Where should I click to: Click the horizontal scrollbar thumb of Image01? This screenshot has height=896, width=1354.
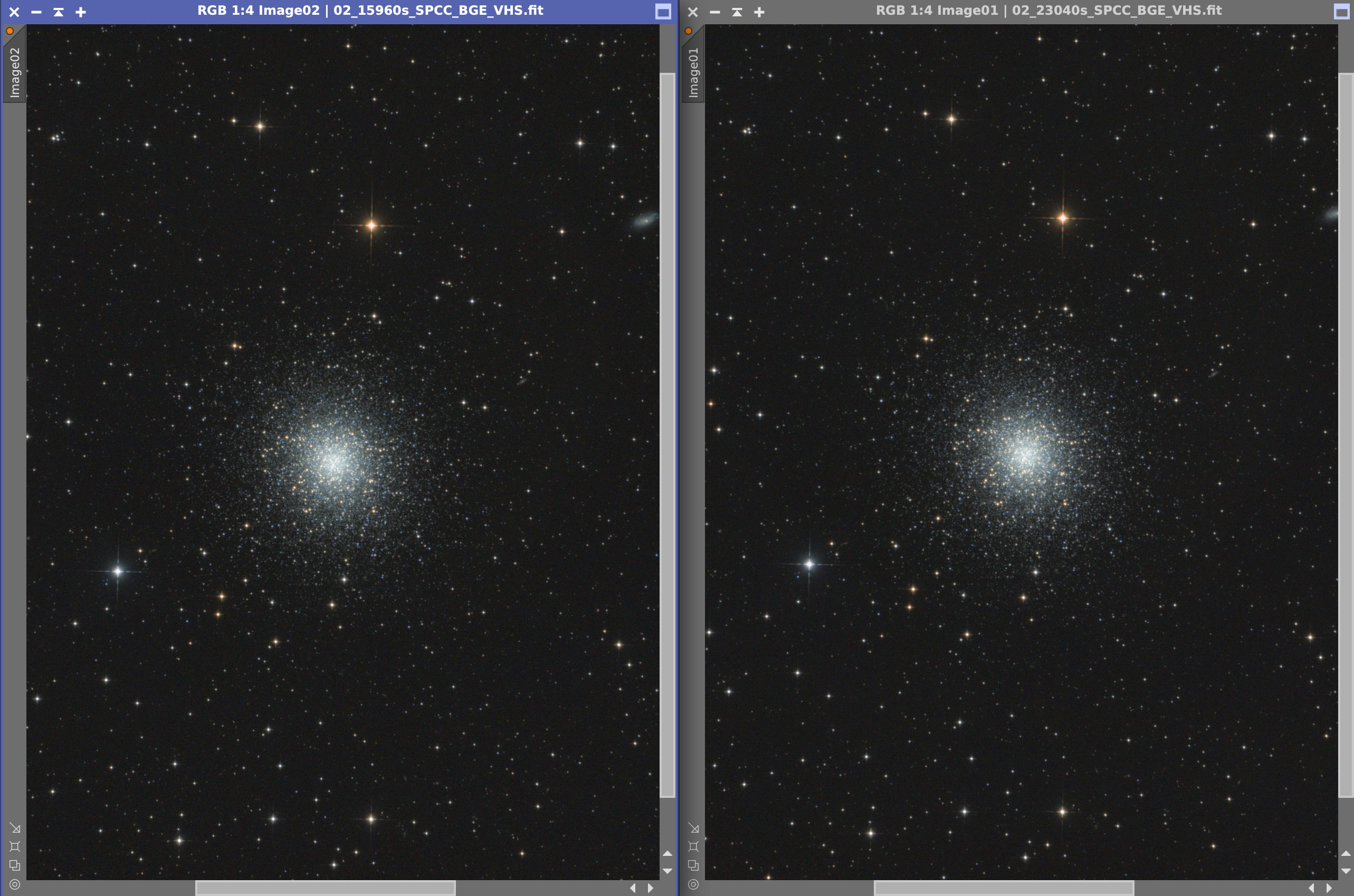pos(1004,888)
